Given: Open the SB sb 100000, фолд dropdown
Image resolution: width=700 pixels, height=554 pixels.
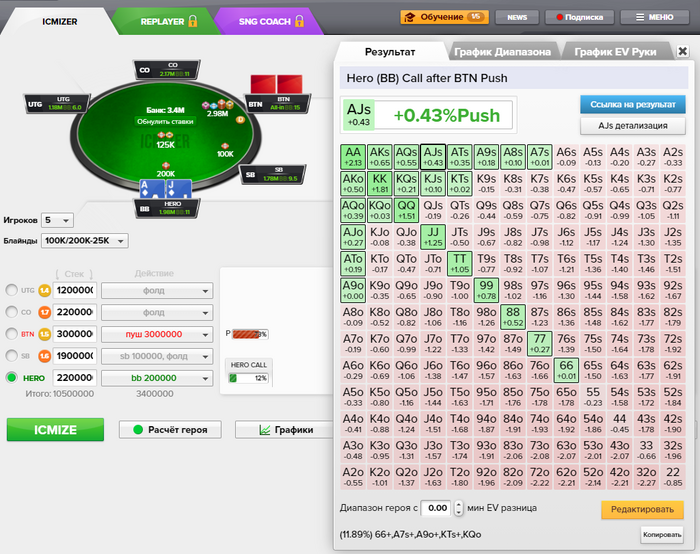Looking at the screenshot, I should (x=157, y=356).
